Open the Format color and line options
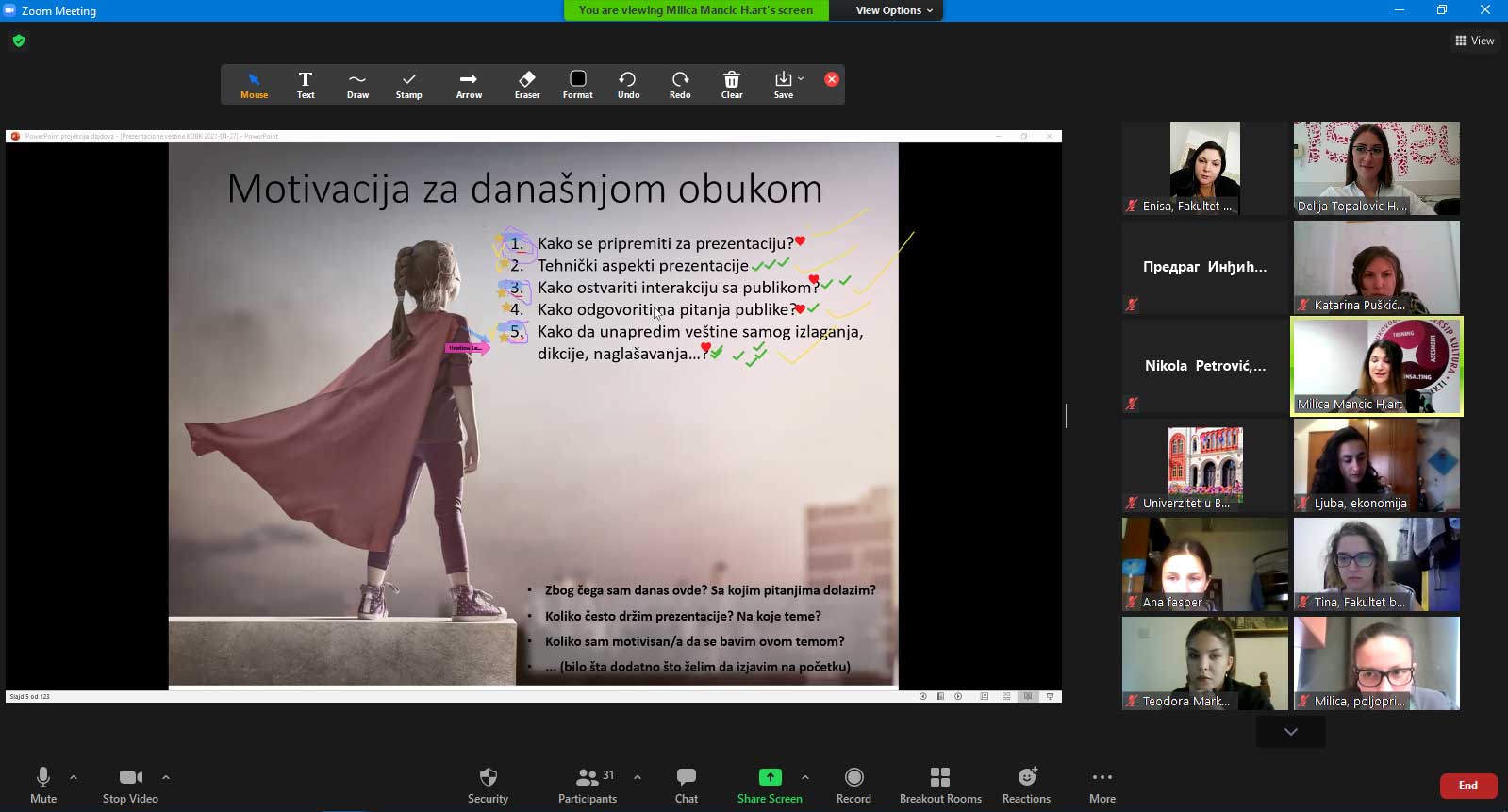The width and height of the screenshot is (1508, 812). click(578, 84)
